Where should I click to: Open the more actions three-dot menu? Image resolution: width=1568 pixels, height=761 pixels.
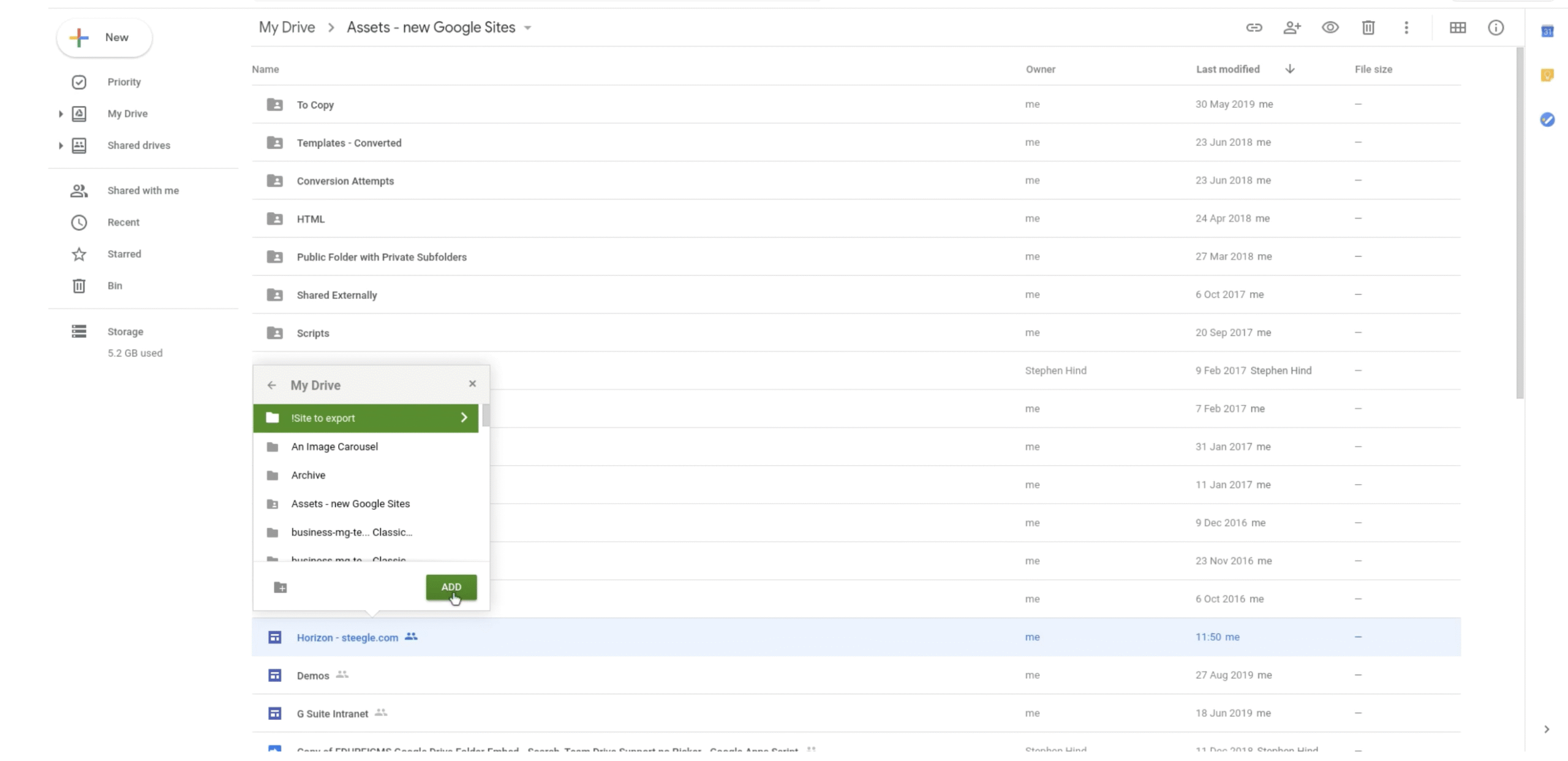[1406, 28]
